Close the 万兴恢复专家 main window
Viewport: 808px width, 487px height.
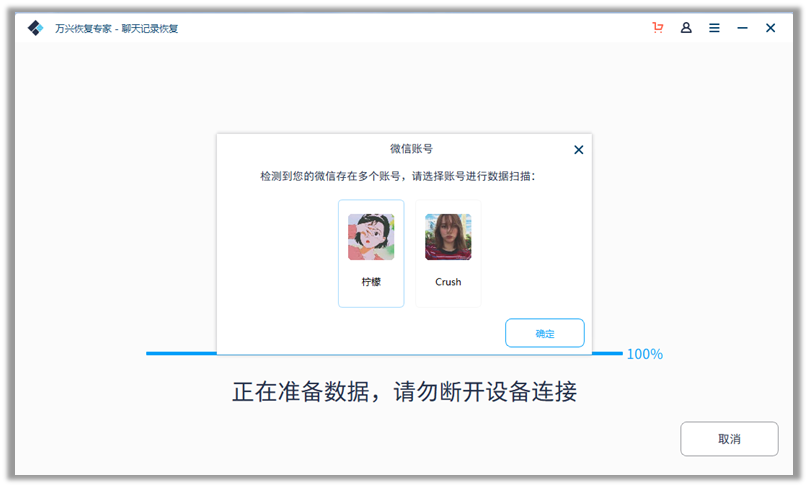click(x=770, y=28)
